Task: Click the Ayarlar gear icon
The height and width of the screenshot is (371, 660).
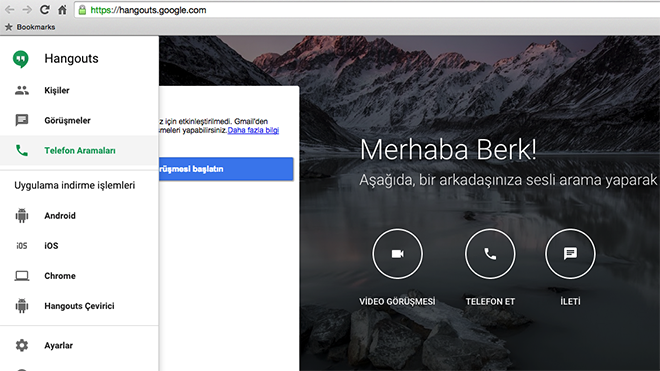Action: pyautogui.click(x=22, y=345)
